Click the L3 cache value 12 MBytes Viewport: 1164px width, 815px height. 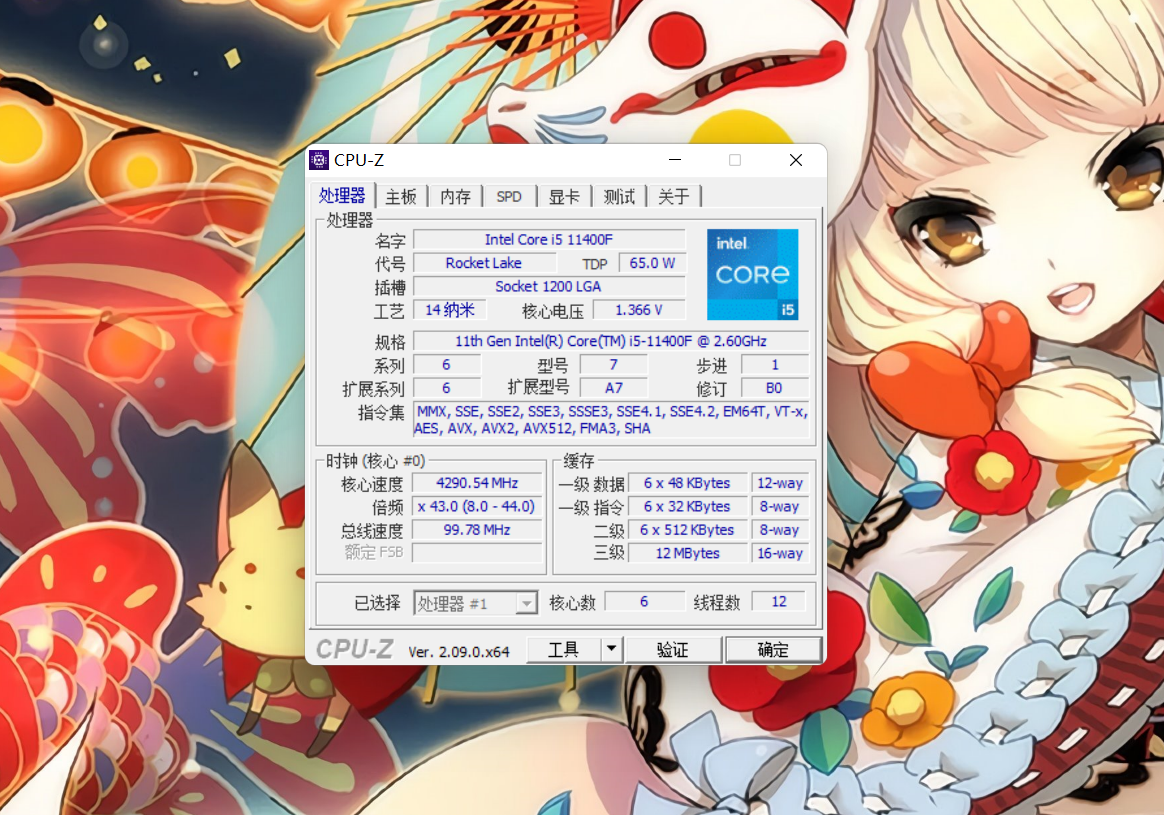coord(687,553)
